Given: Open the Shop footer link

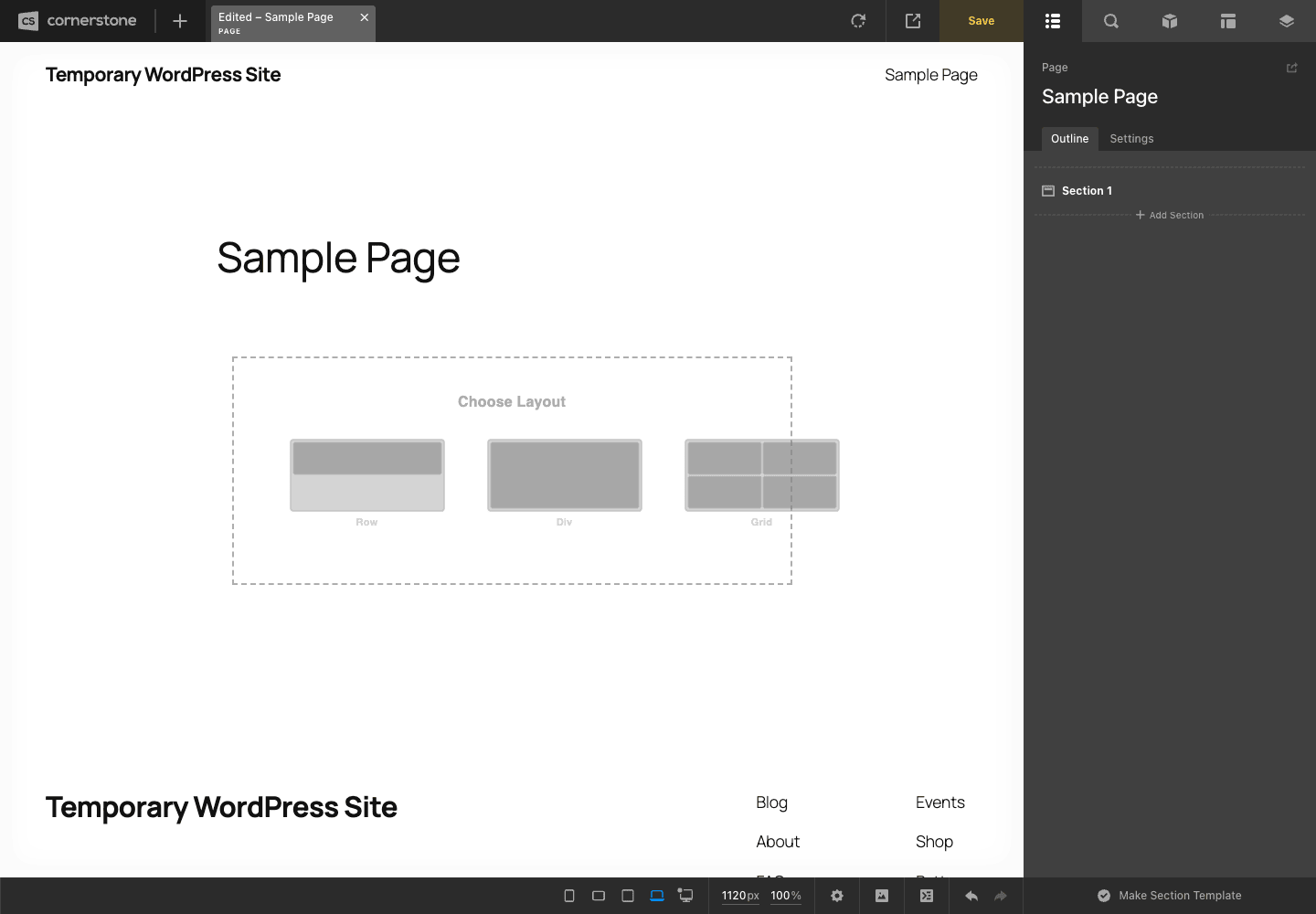Looking at the screenshot, I should click(x=934, y=842).
